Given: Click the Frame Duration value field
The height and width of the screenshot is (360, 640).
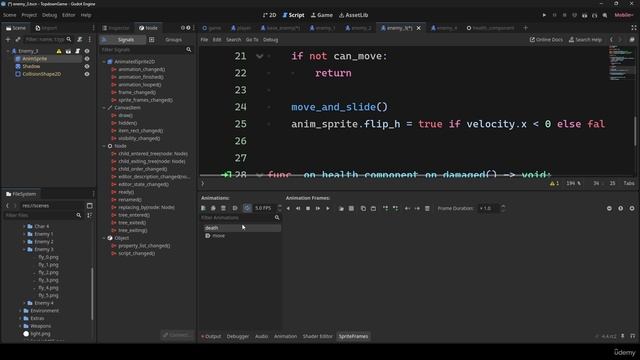Looking at the screenshot, I should 489,208.
